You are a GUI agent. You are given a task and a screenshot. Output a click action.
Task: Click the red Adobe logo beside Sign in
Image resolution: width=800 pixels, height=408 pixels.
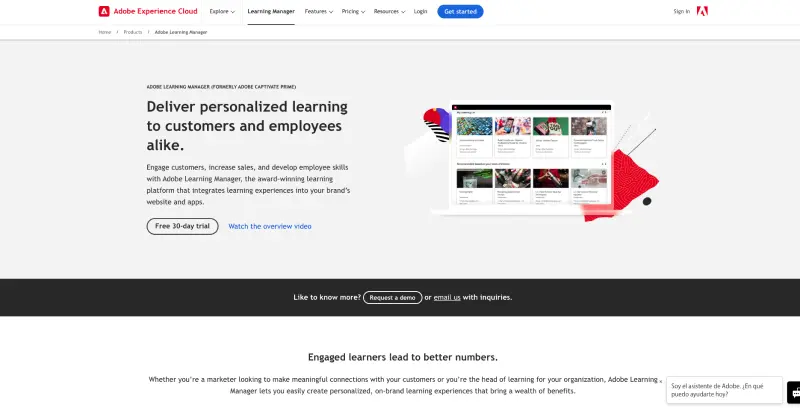702,11
